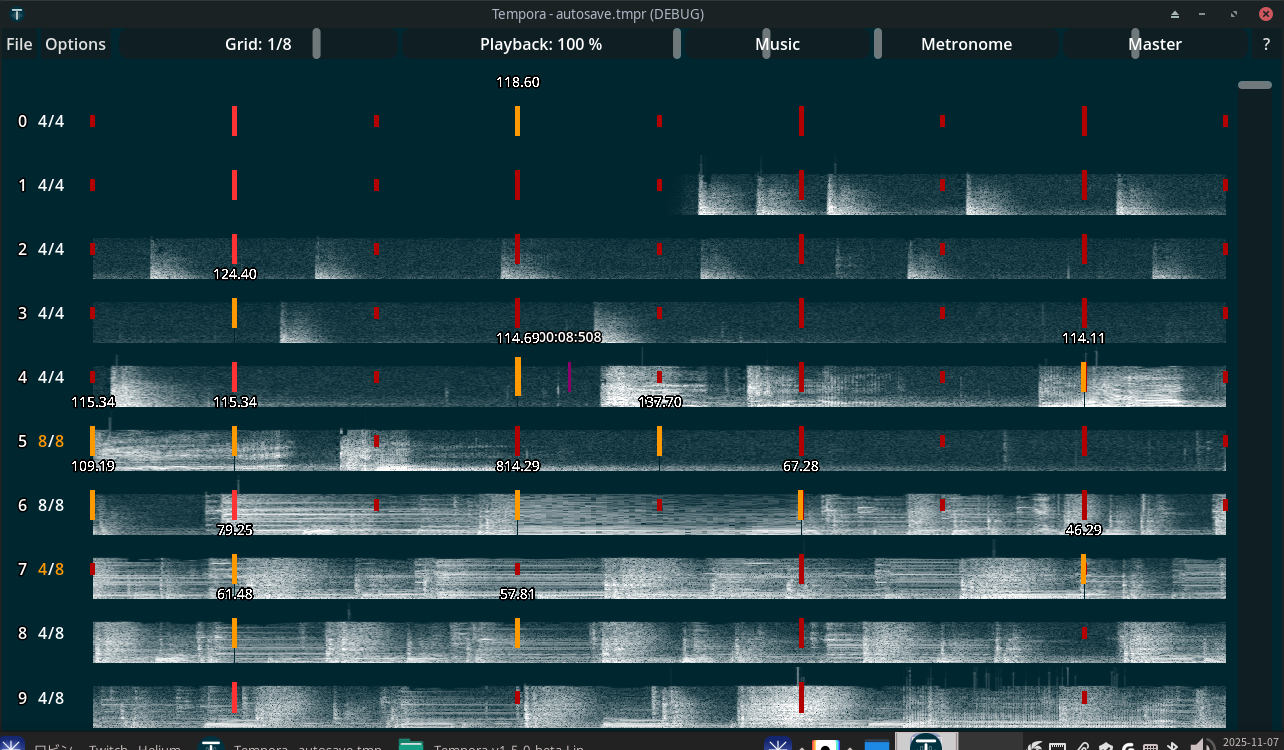
Task: Click the 8/8 time signature on measure 5
Action: [51, 441]
